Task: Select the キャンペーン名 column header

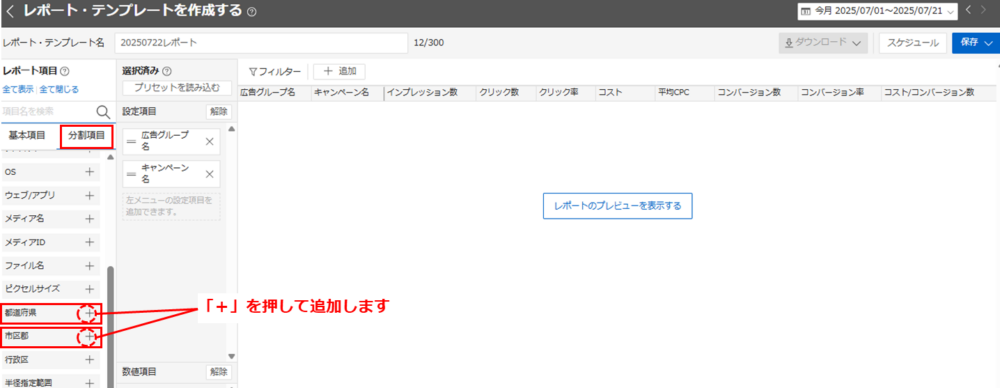Action: pos(341,93)
